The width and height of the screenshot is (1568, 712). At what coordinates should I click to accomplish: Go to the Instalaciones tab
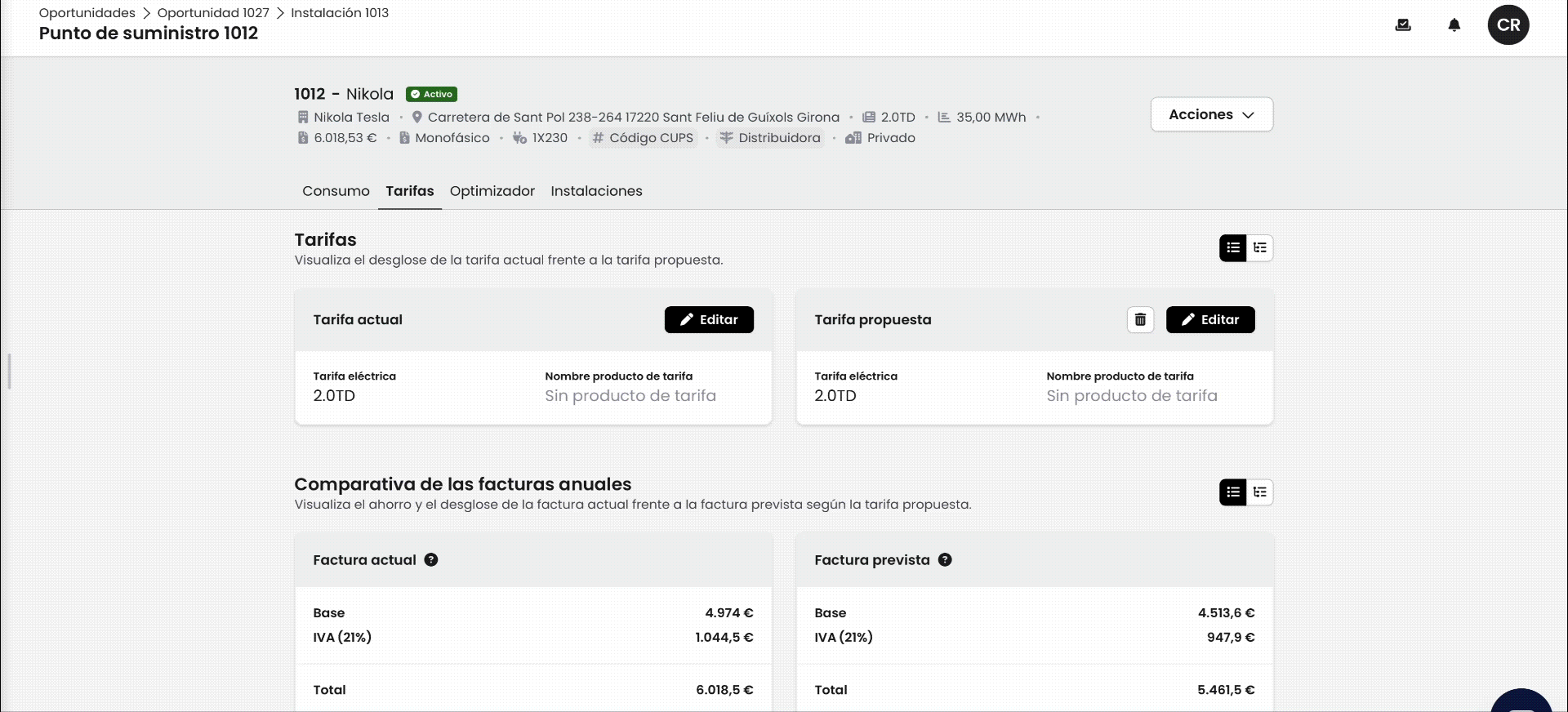coord(596,191)
